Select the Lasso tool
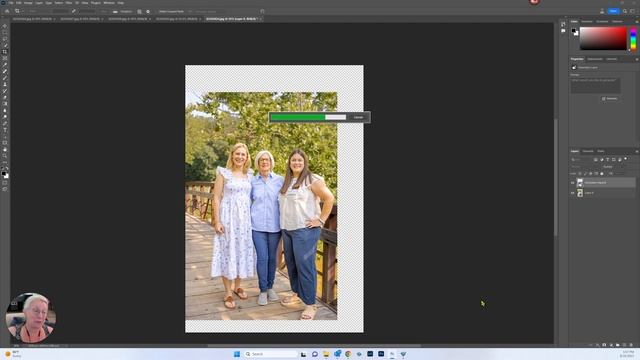 point(5,39)
